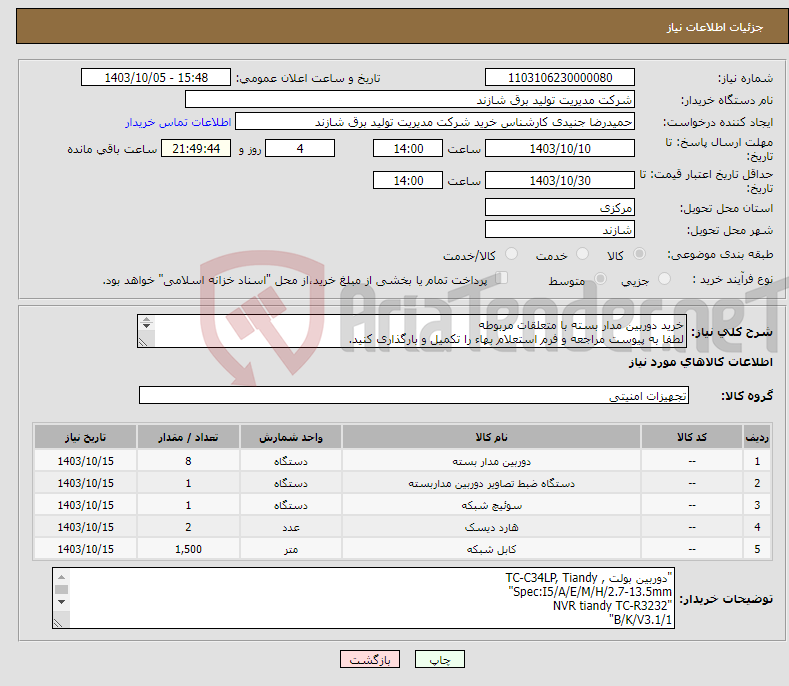Screen dimensions: 789x686
Task: Click the need number field 1103106230000080
Action: pyautogui.click(x=560, y=78)
